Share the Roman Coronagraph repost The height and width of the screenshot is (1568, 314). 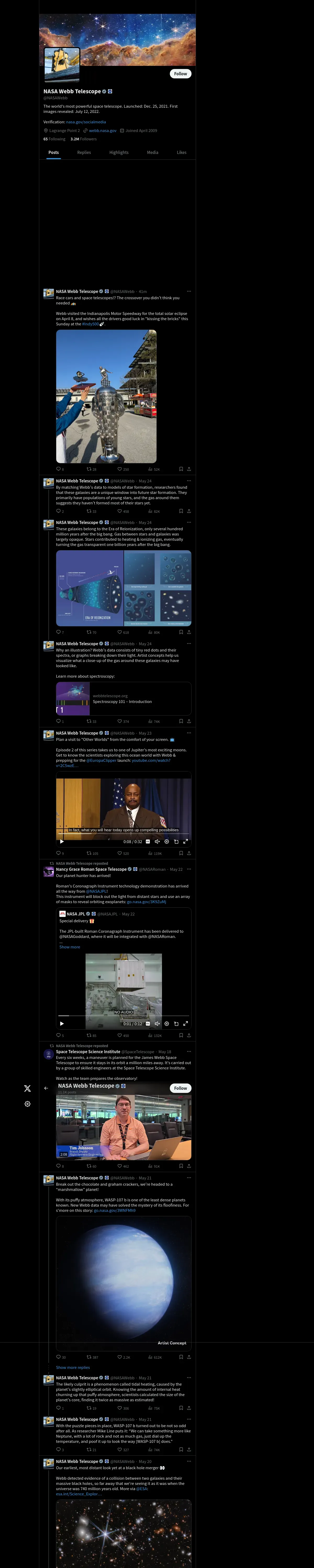pos(189,1035)
